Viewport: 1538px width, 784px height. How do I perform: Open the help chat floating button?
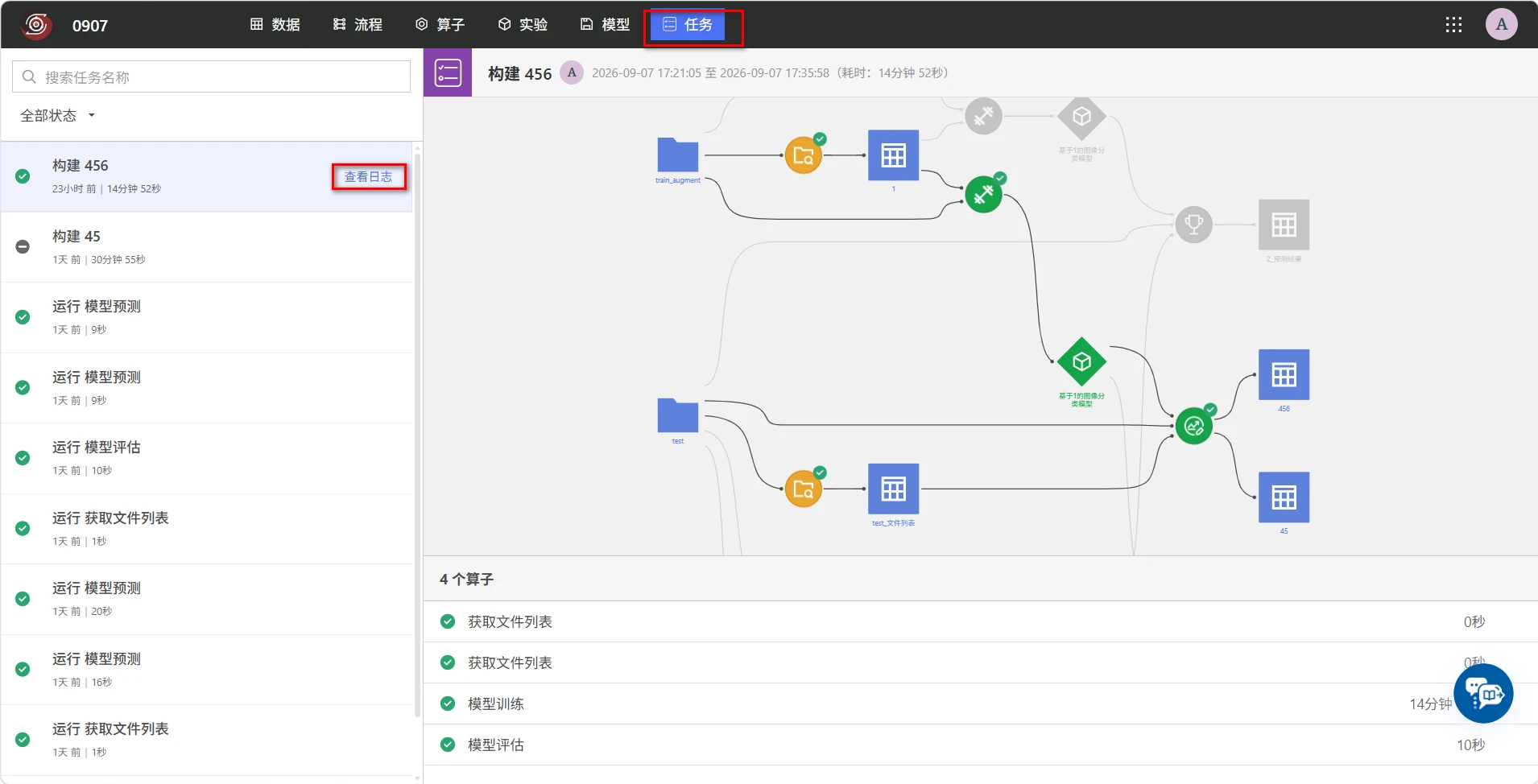tap(1483, 693)
